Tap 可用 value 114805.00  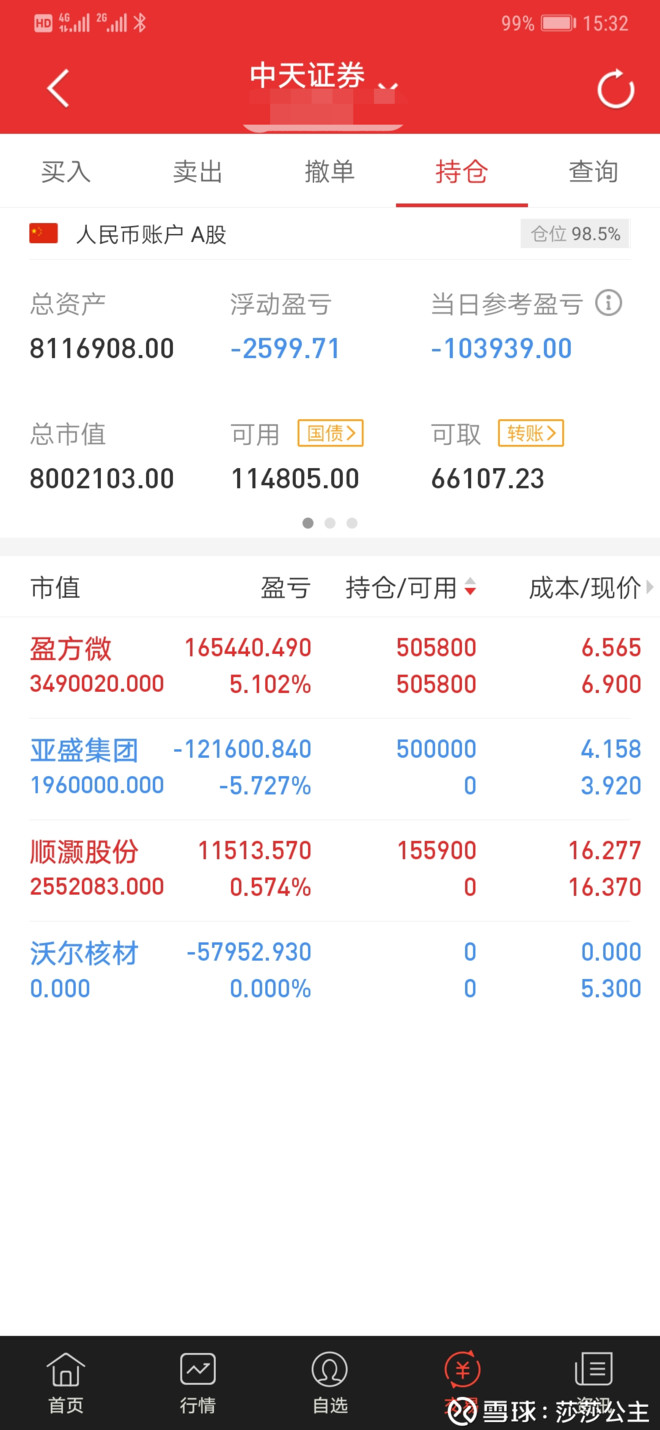point(295,479)
